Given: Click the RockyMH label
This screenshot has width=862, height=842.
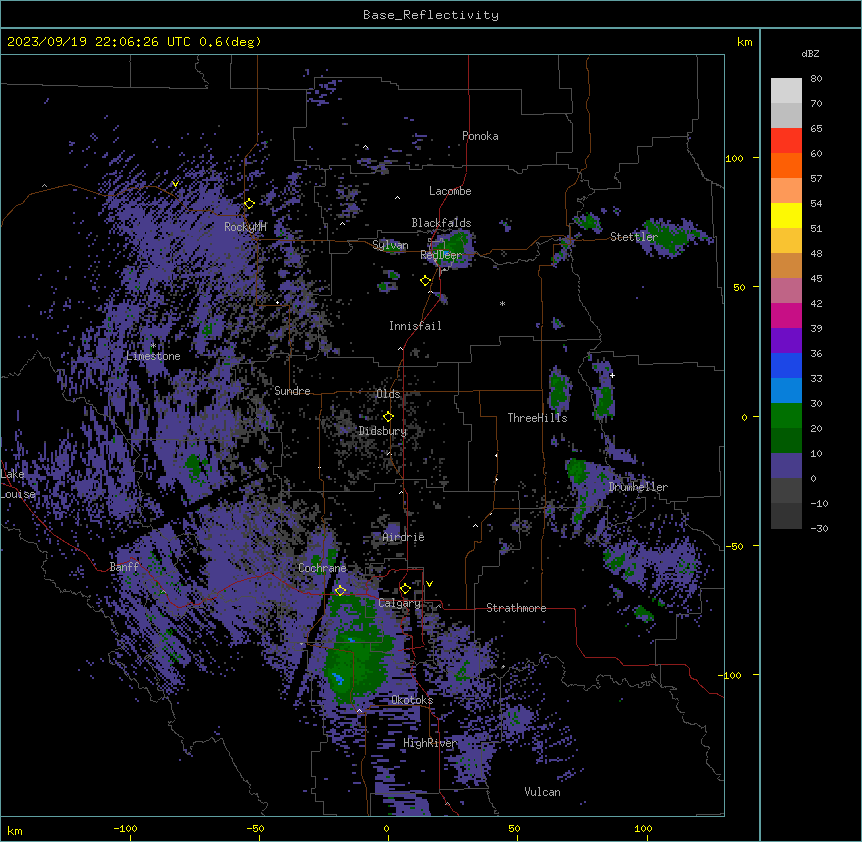Looking at the screenshot, I should pyautogui.click(x=245, y=227).
